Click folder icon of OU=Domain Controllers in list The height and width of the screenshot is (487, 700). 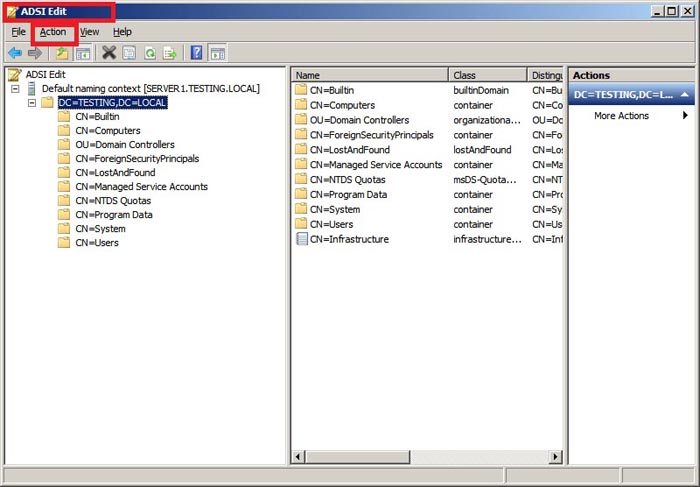pos(301,120)
